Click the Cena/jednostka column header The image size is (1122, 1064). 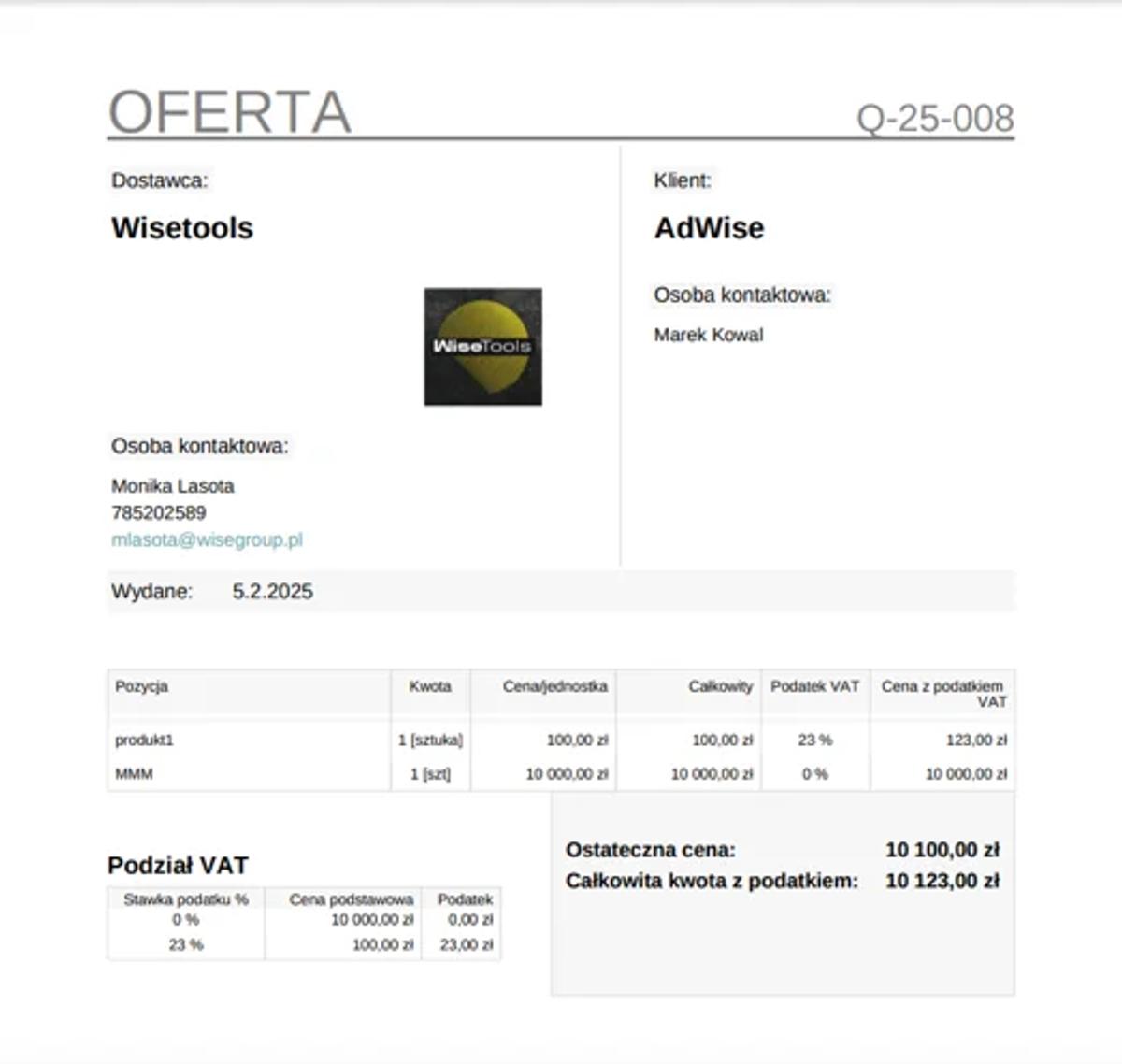(555, 686)
